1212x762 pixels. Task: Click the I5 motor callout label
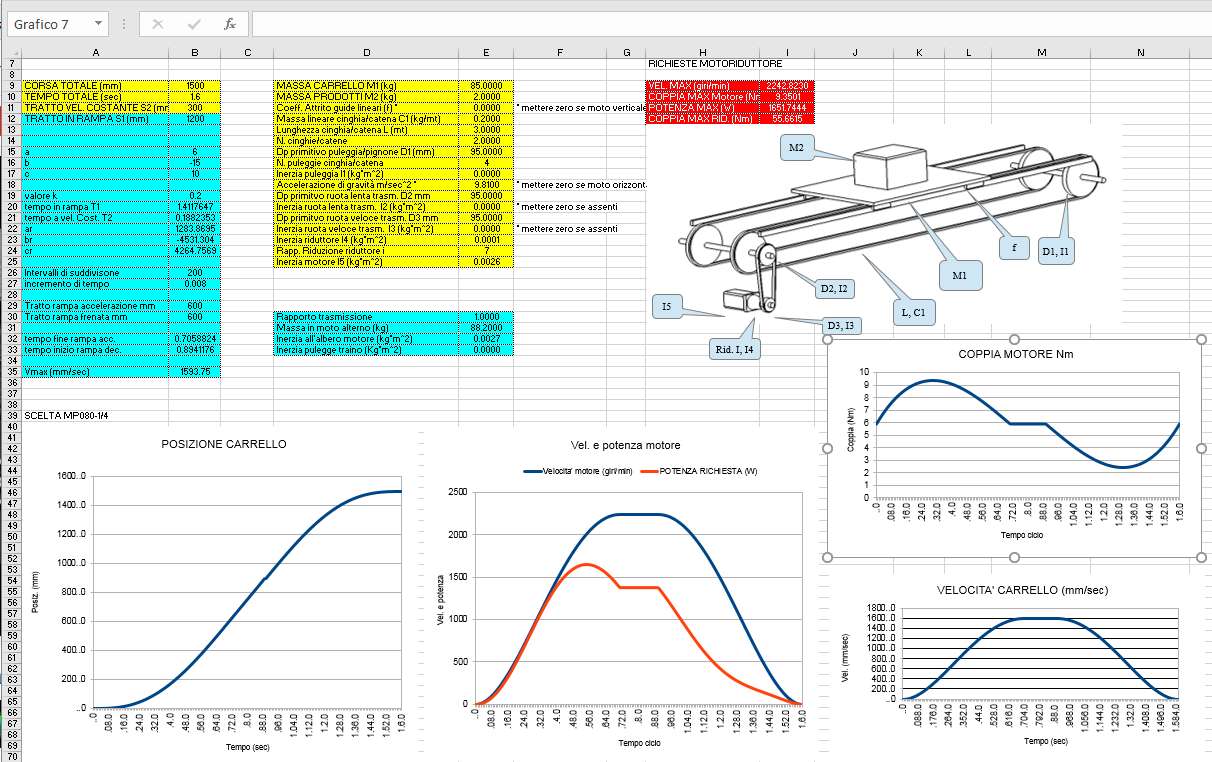(x=665, y=306)
